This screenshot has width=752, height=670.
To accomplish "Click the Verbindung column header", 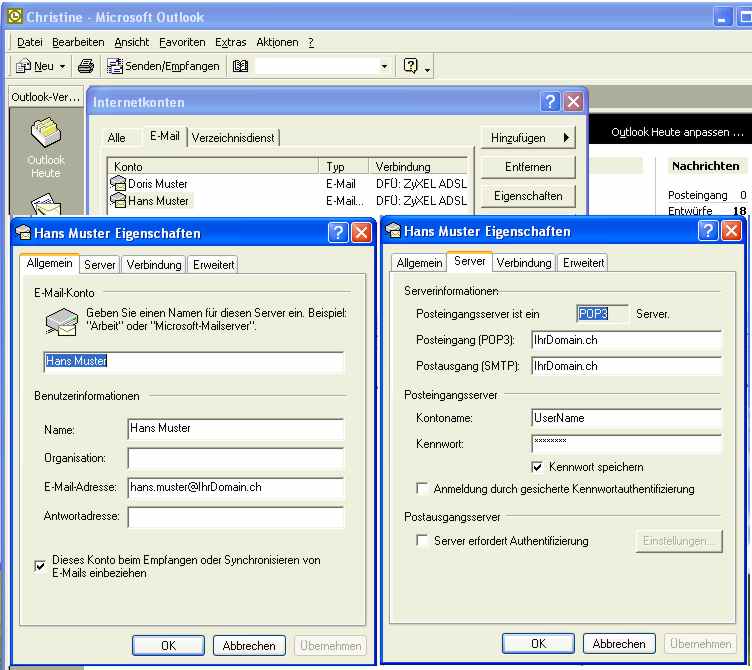I will (x=418, y=166).
